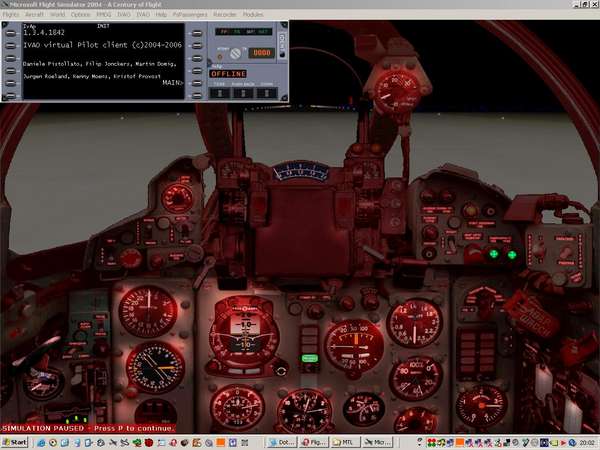Open the FsPassengers menu
The width and height of the screenshot is (600, 450).
[190, 15]
